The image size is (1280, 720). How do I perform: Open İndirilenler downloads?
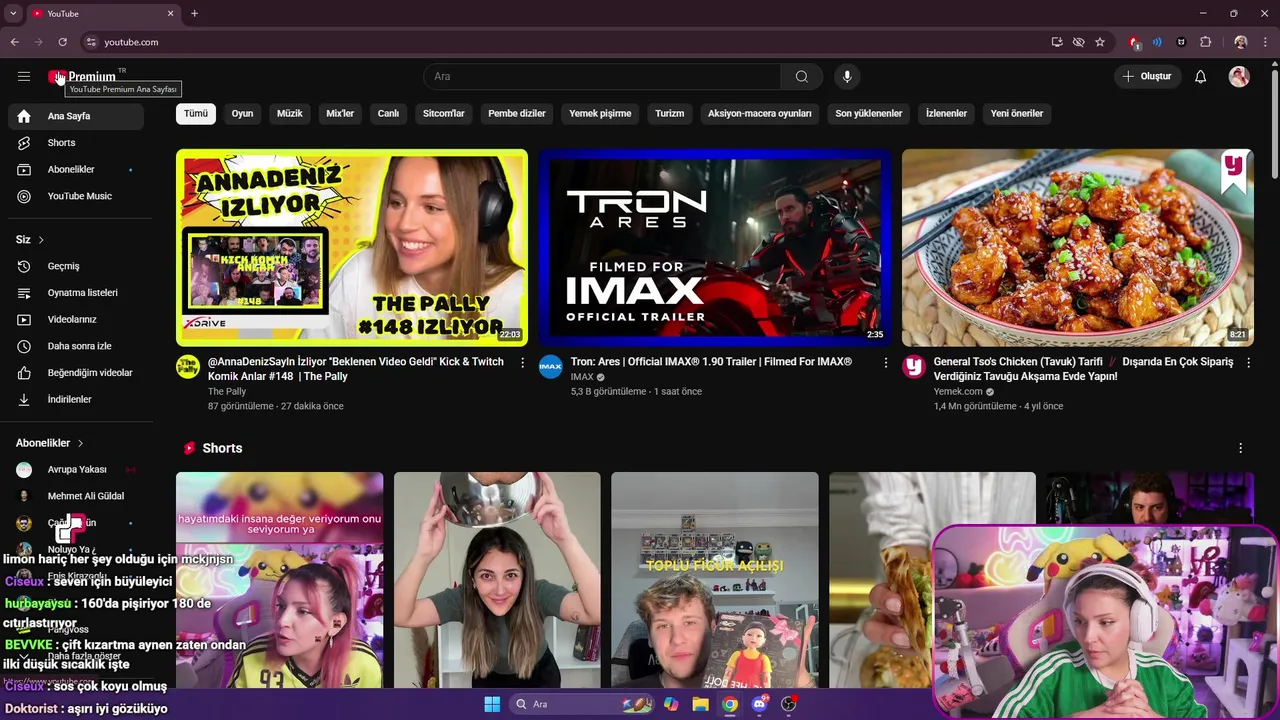76,399
